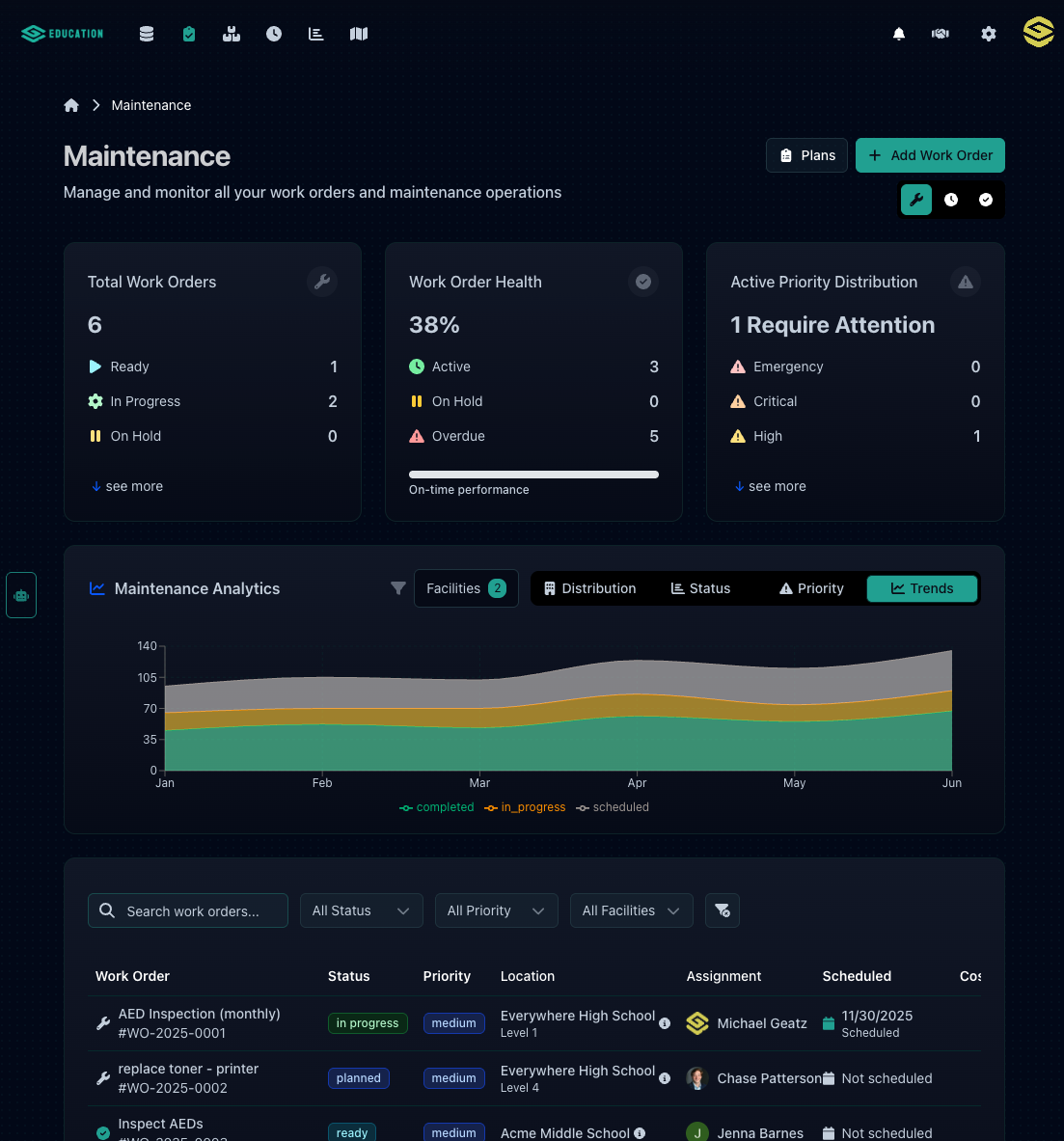Screen dimensions: 1064x1141
Task: Open the All Status dropdown
Action: pyautogui.click(x=361, y=910)
